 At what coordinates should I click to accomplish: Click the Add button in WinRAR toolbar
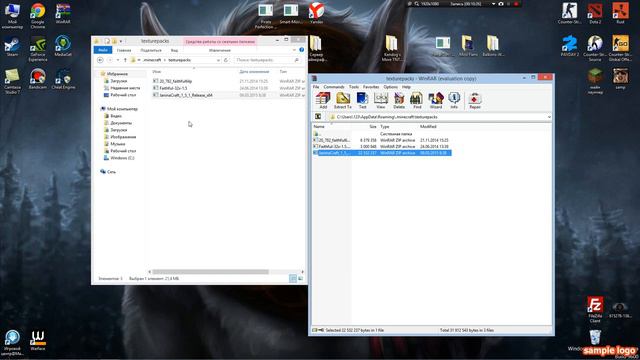[x=323, y=100]
